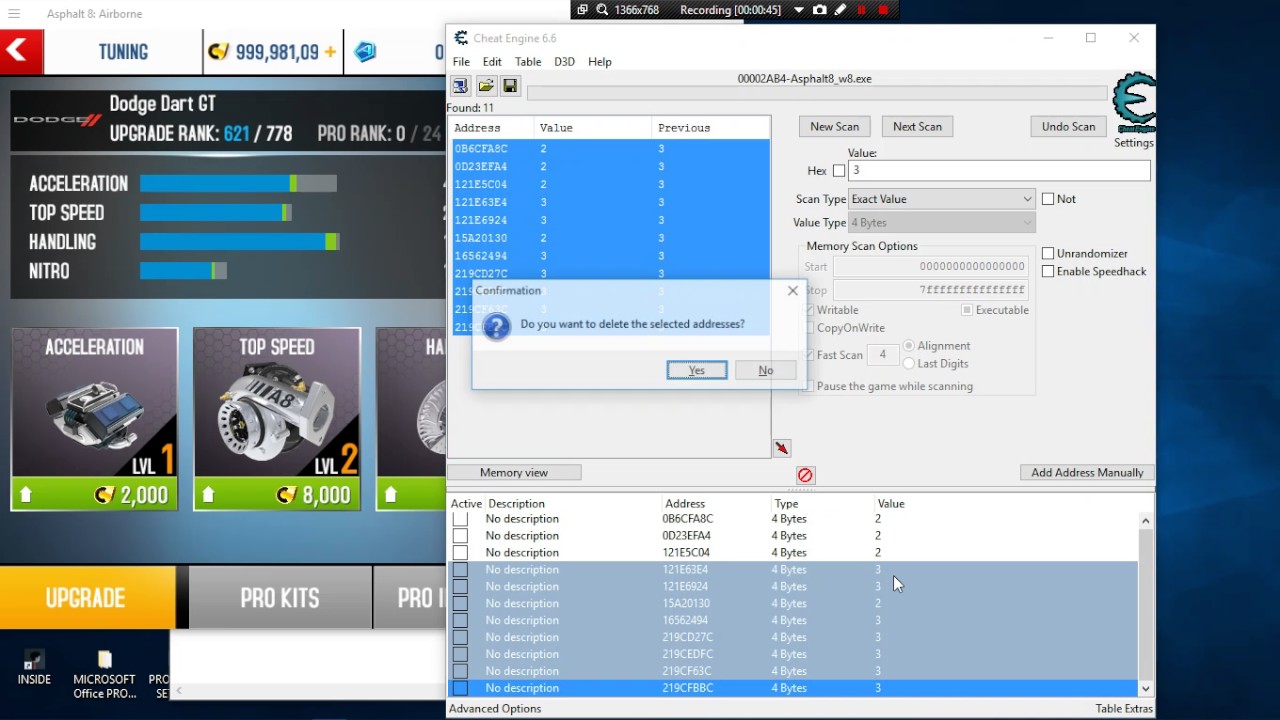The image size is (1280, 720).
Task: Open the Help menu
Action: click(x=600, y=62)
